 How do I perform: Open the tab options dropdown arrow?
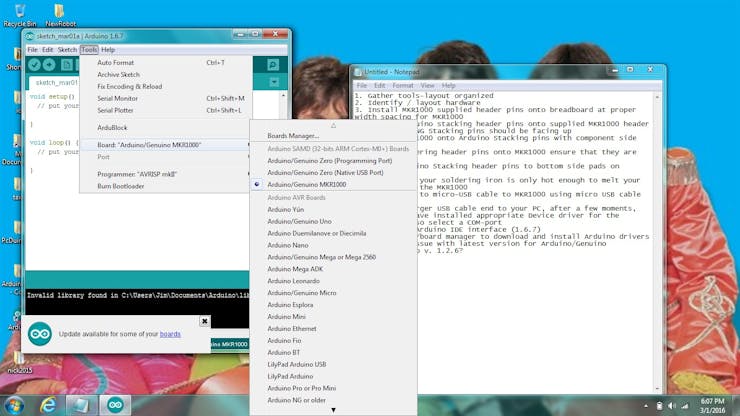click(274, 82)
